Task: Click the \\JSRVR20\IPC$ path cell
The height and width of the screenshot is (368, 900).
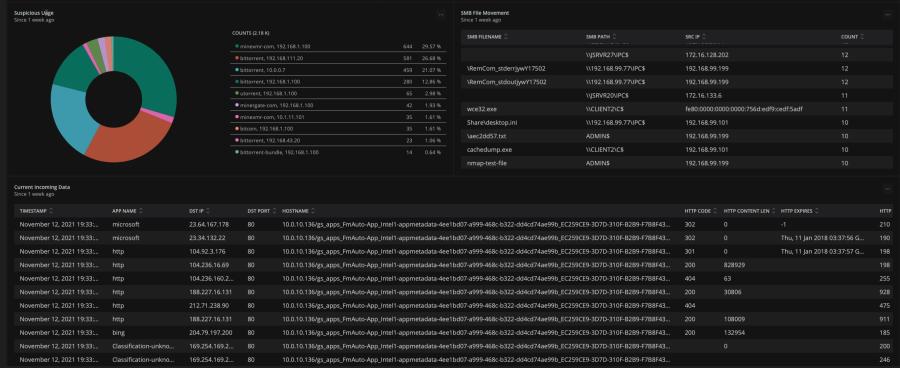Action: point(607,95)
